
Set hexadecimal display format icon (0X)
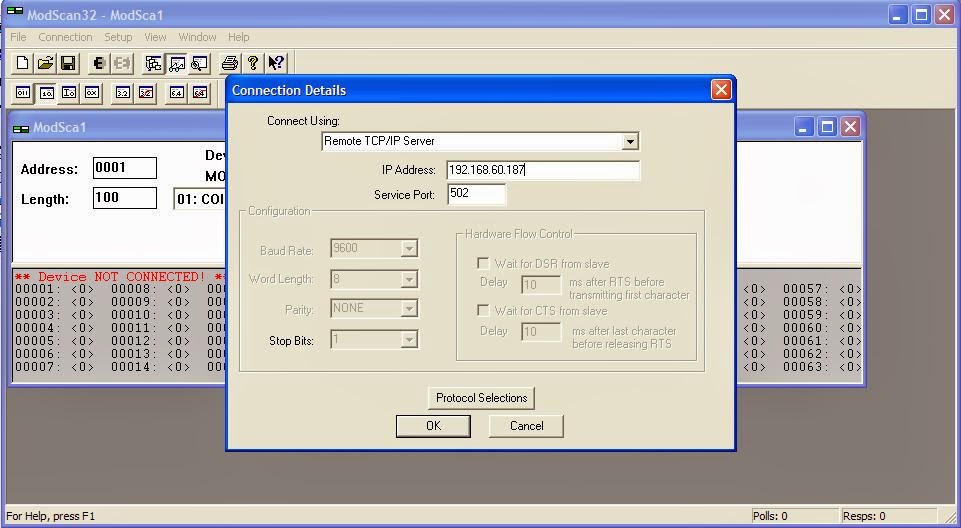[x=92, y=93]
